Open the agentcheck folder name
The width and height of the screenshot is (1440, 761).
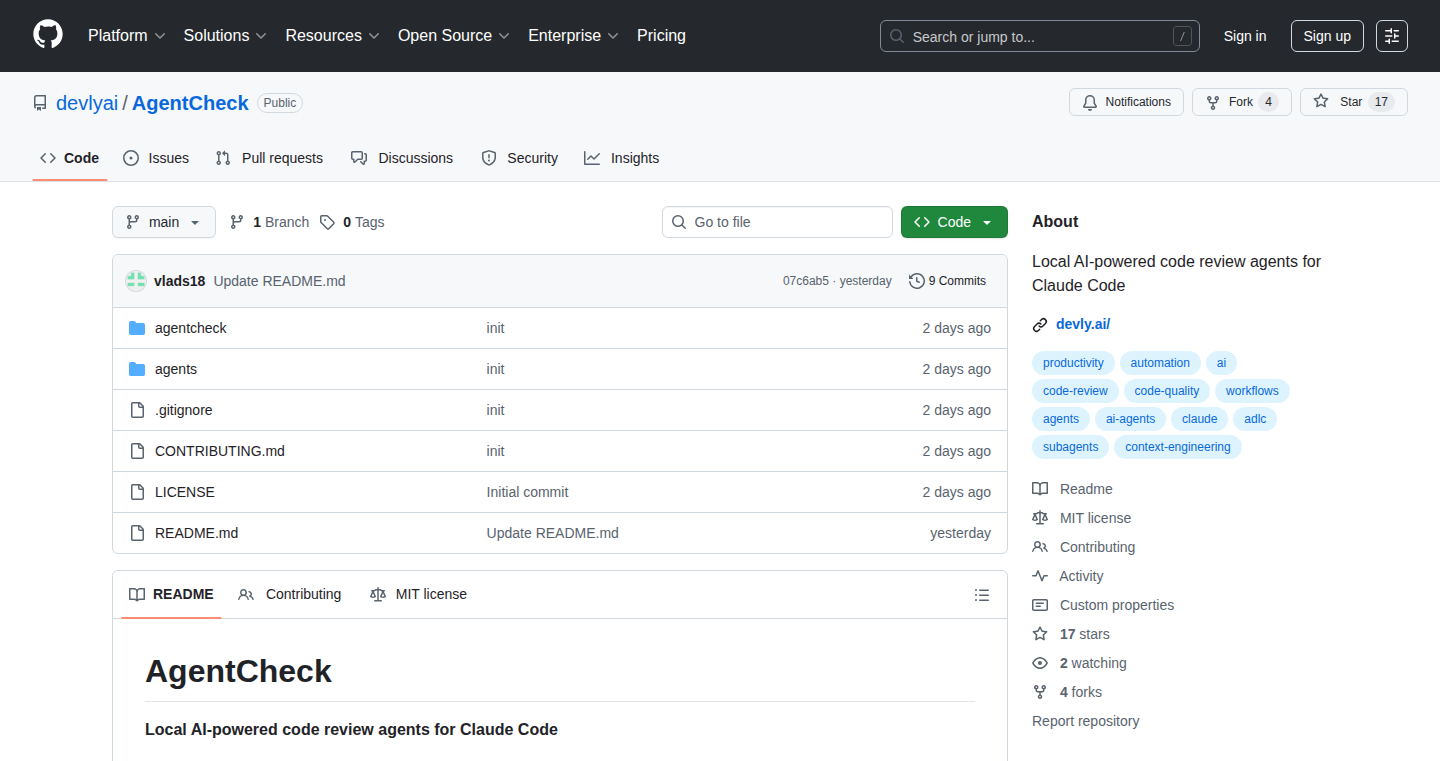coord(191,328)
